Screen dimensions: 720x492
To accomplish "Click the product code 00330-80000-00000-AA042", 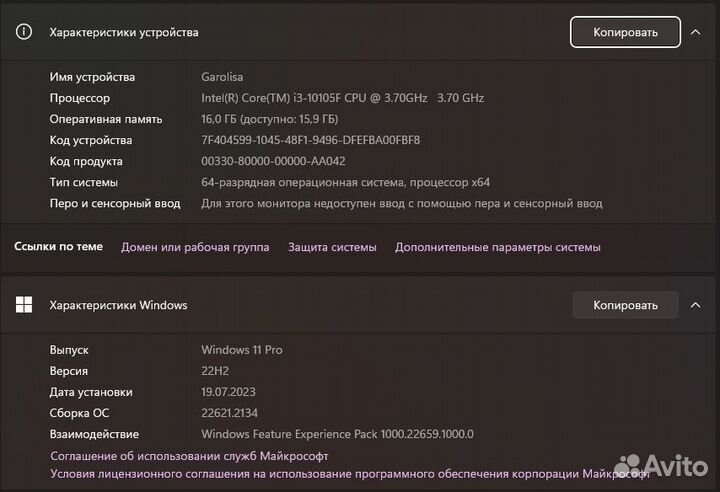I will [273, 161].
